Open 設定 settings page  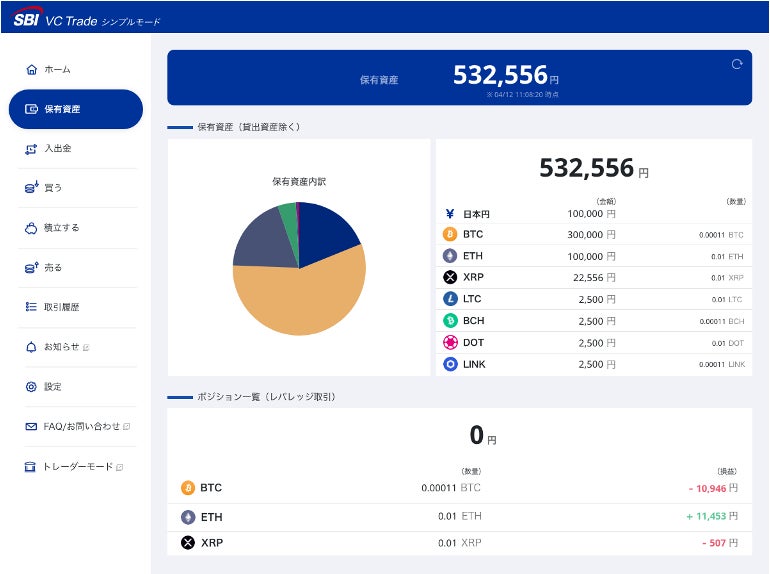coord(52,387)
